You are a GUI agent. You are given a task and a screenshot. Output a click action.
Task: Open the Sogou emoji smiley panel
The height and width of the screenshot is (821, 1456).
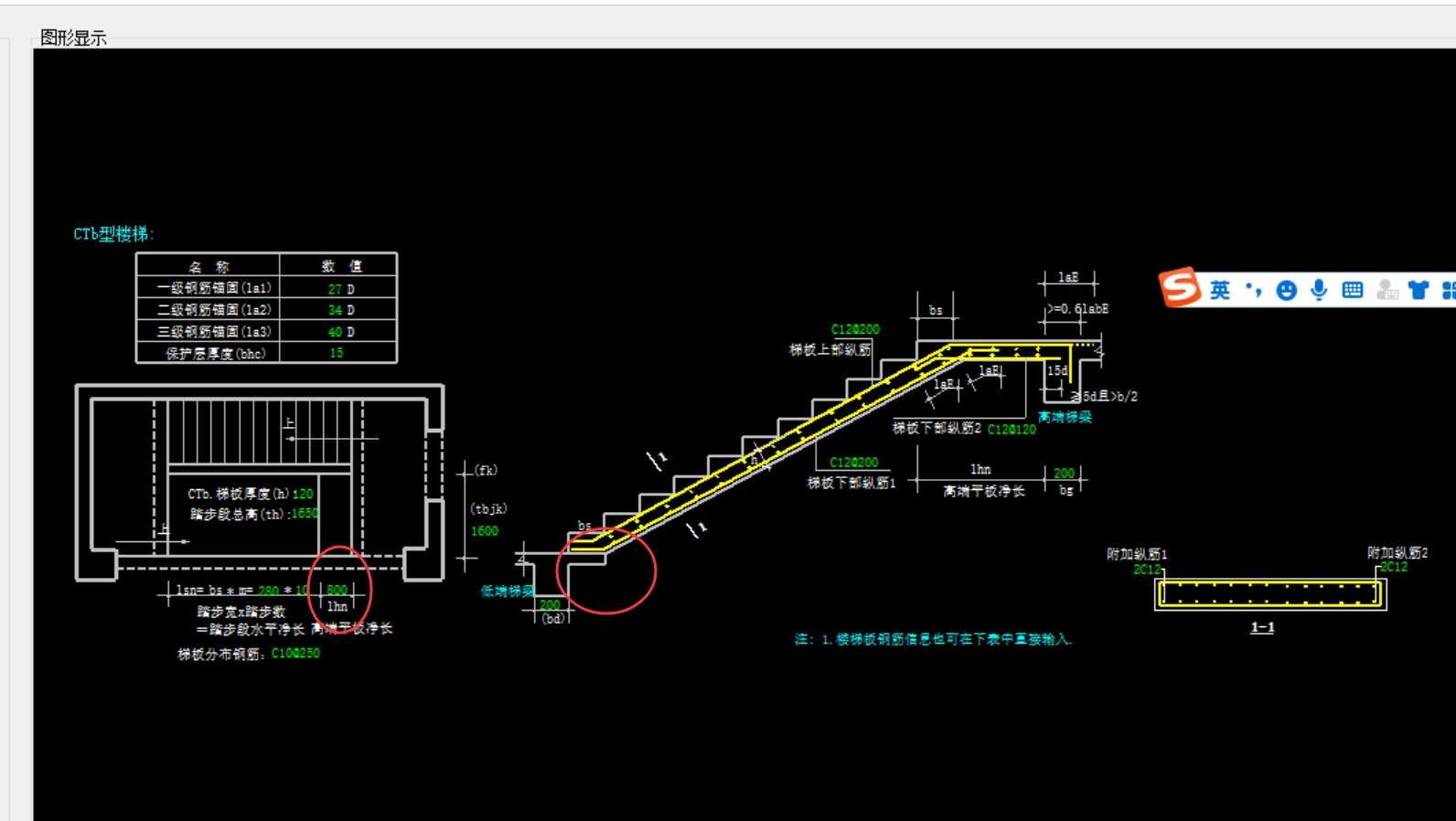[1287, 291]
